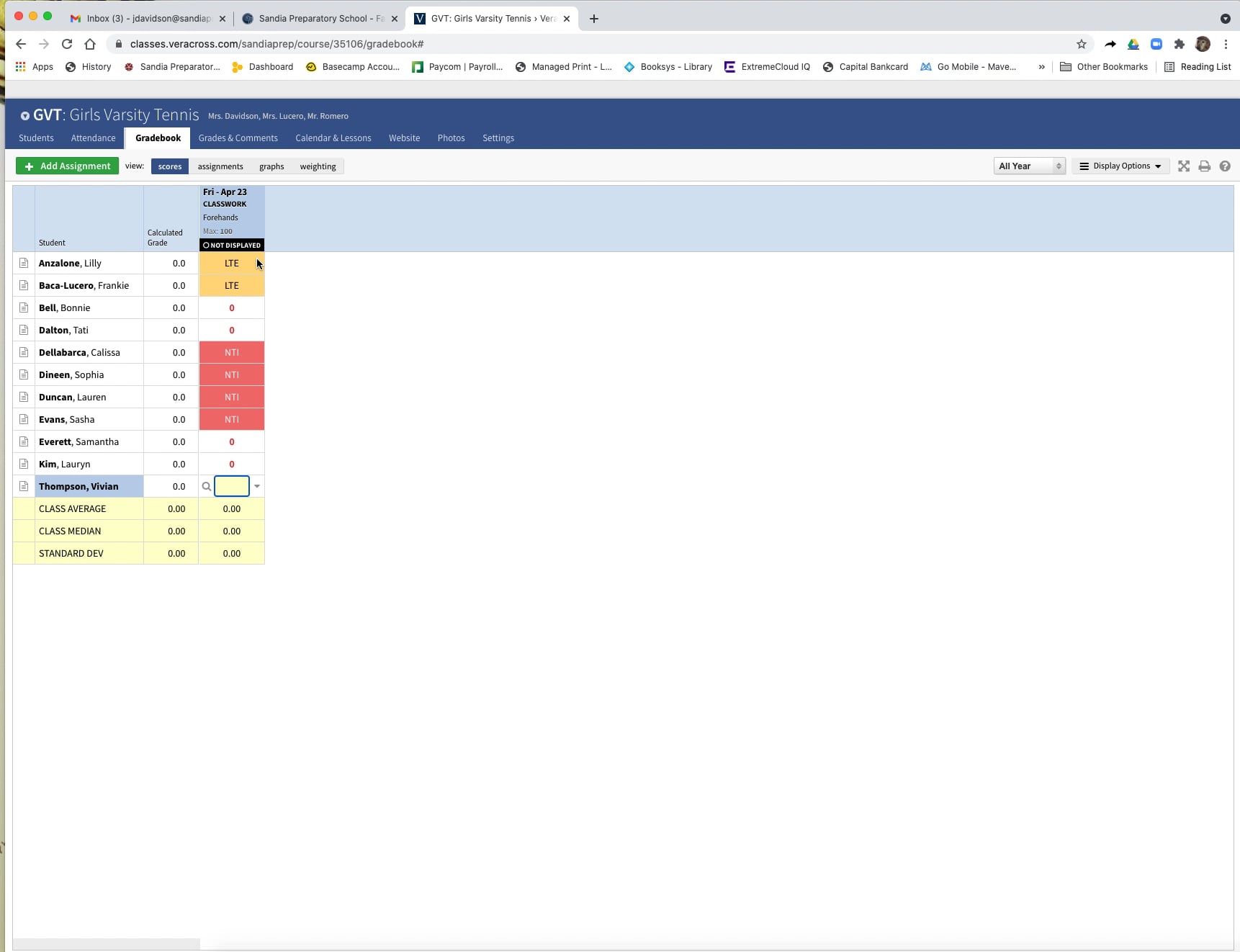Open the Reading List
Screen dimensions: 1240x952
1198,67
